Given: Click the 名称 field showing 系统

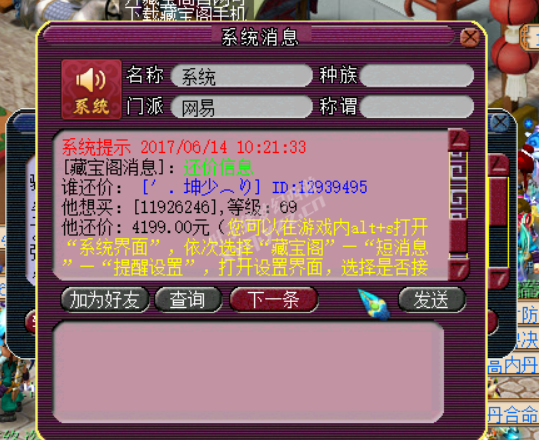Looking at the screenshot, I should [241, 75].
